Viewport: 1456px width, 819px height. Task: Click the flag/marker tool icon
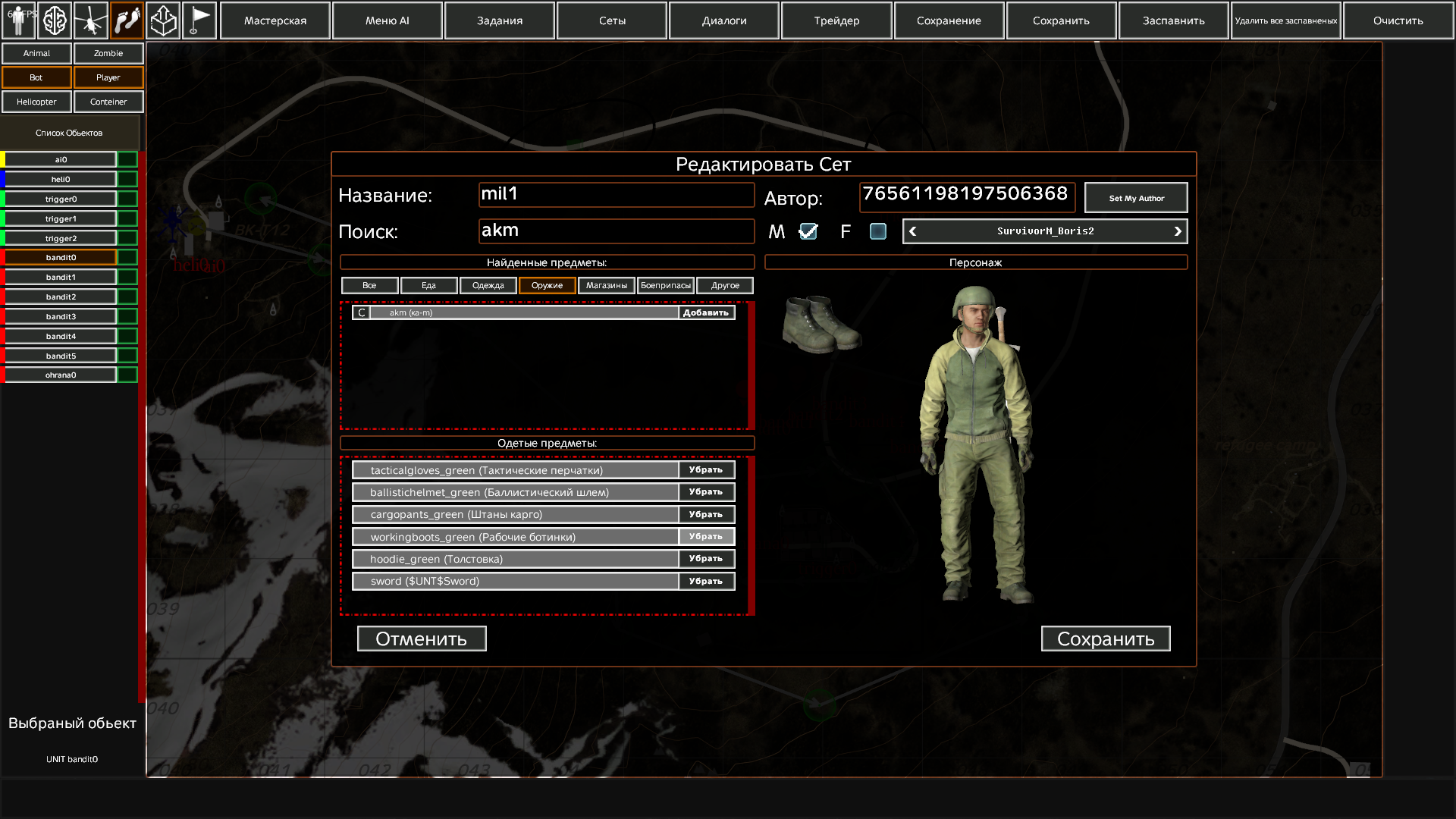(198, 20)
